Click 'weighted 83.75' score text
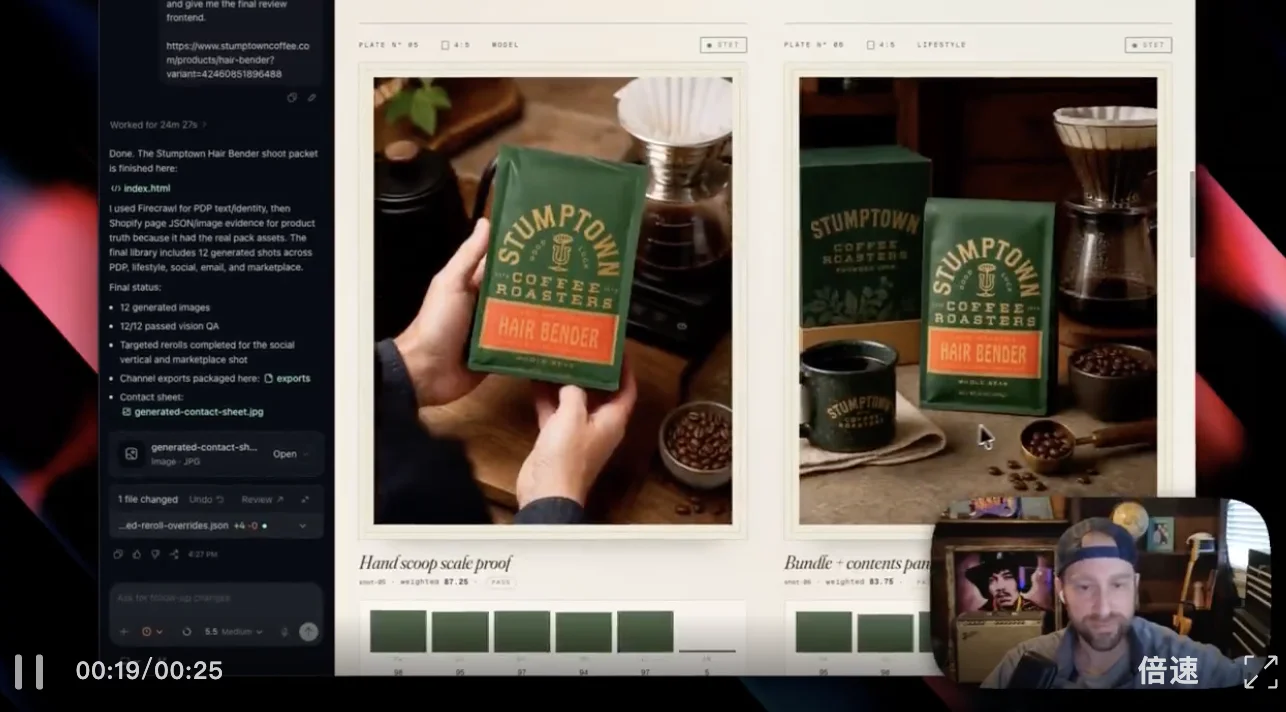The height and width of the screenshot is (712, 1286). [x=859, y=582]
